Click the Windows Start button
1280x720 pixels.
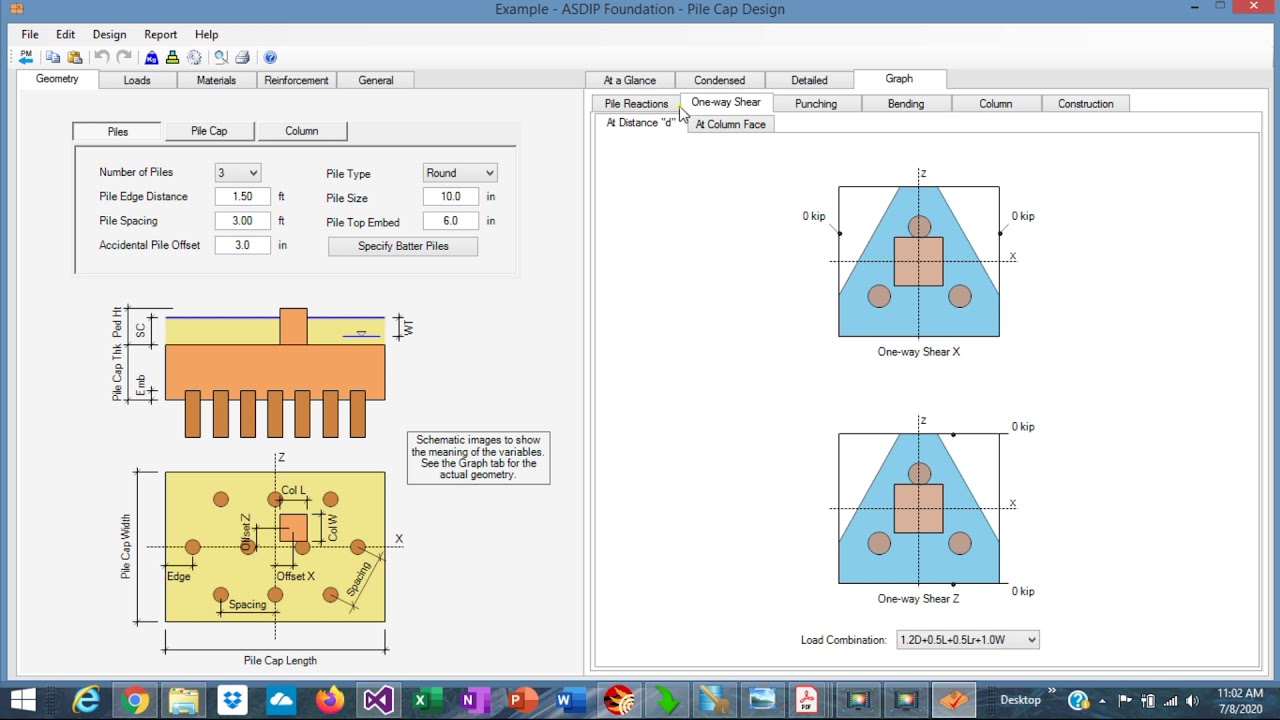23,700
